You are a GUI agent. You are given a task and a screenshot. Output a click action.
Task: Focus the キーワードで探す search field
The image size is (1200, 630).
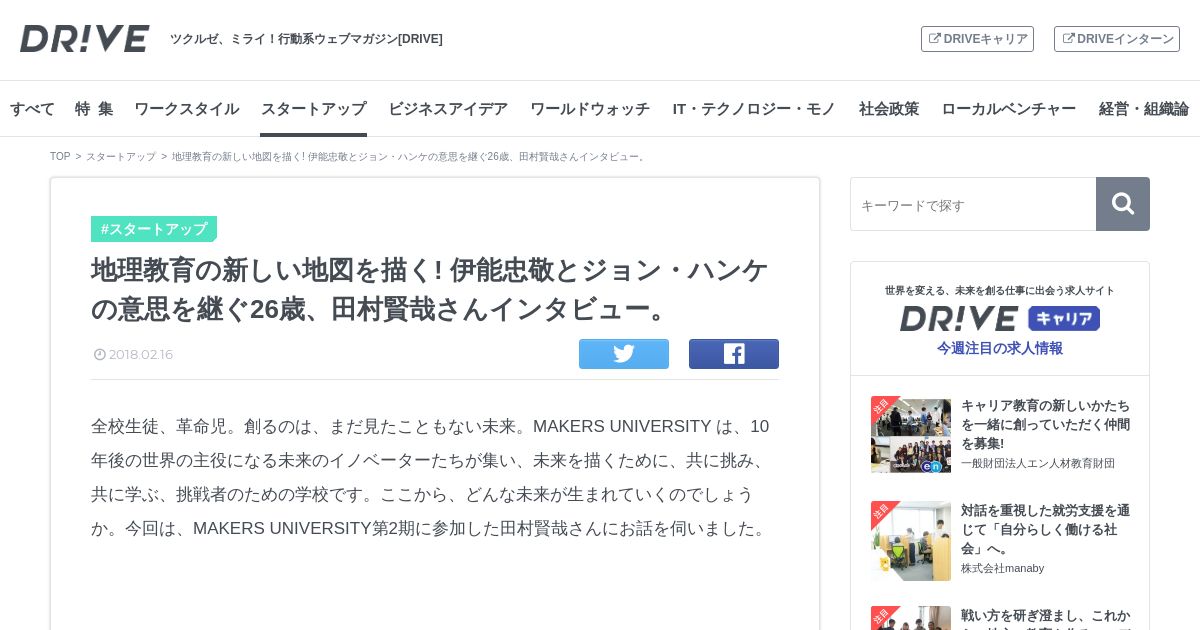(x=973, y=204)
